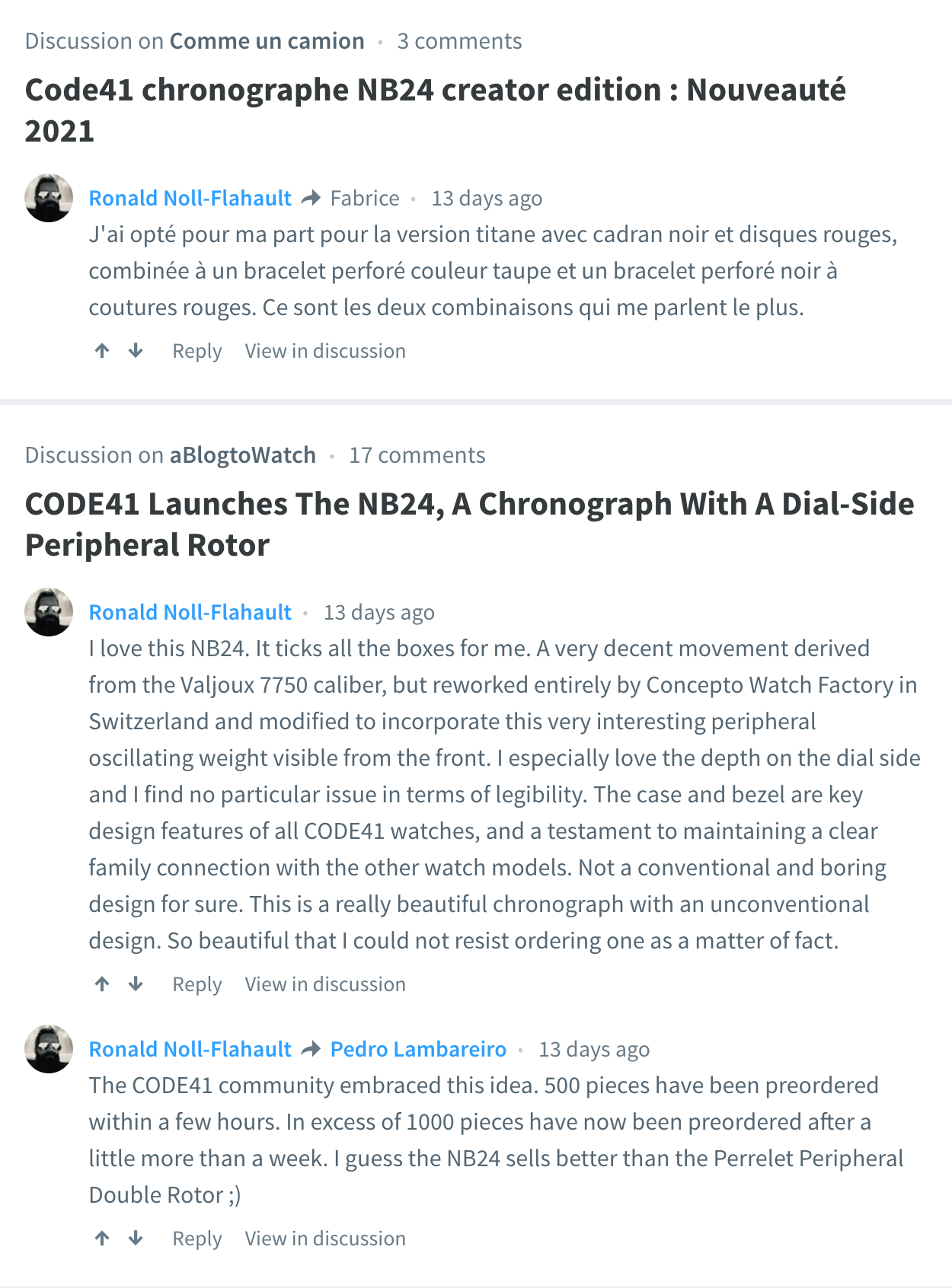Reply to the 'I love this NB24' comment

click(196, 984)
